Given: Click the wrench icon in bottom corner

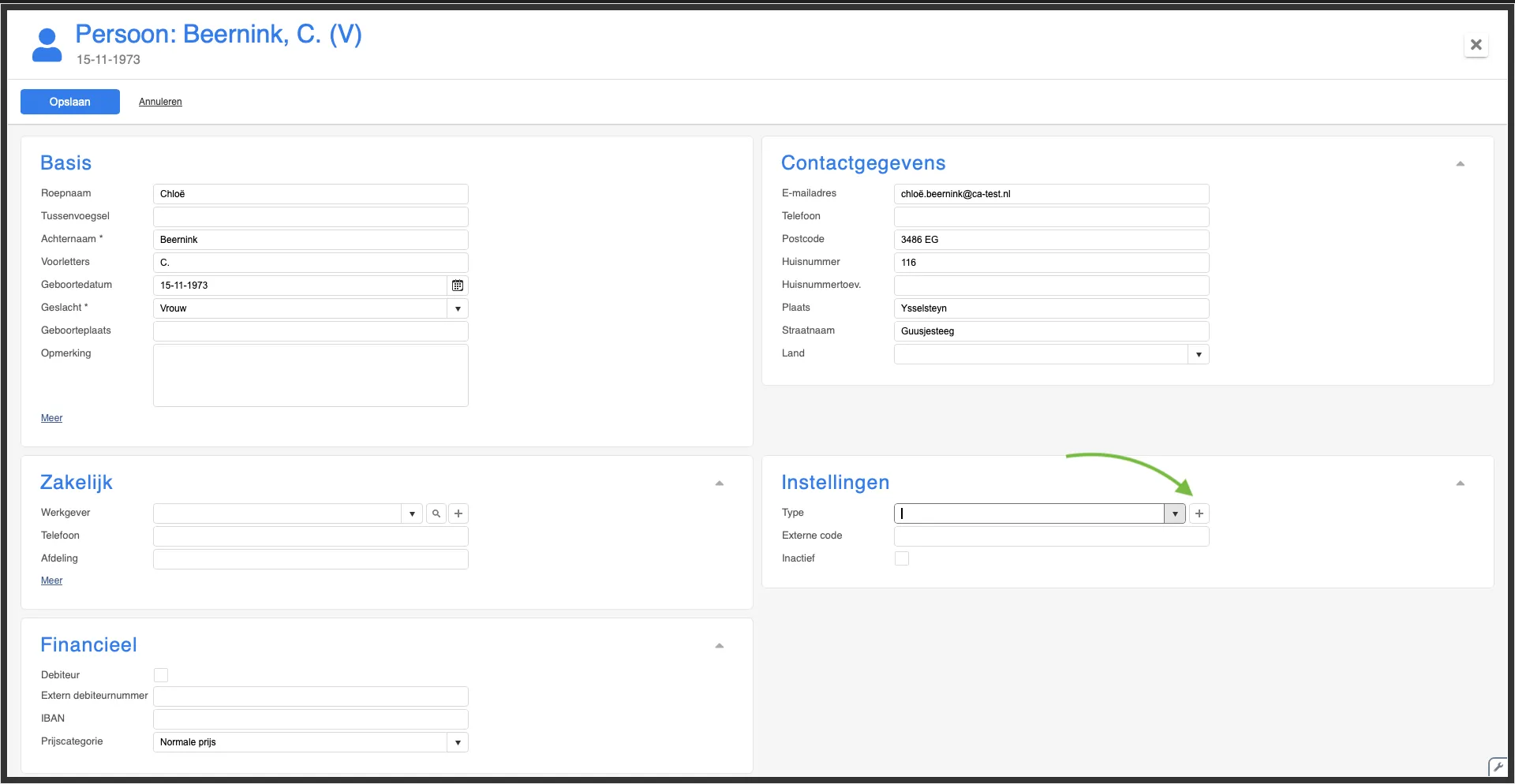Looking at the screenshot, I should 1498,767.
